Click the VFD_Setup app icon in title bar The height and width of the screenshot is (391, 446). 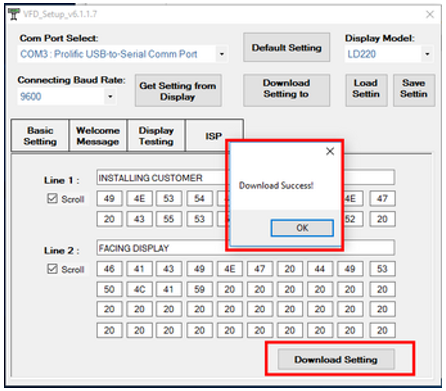coord(14,14)
